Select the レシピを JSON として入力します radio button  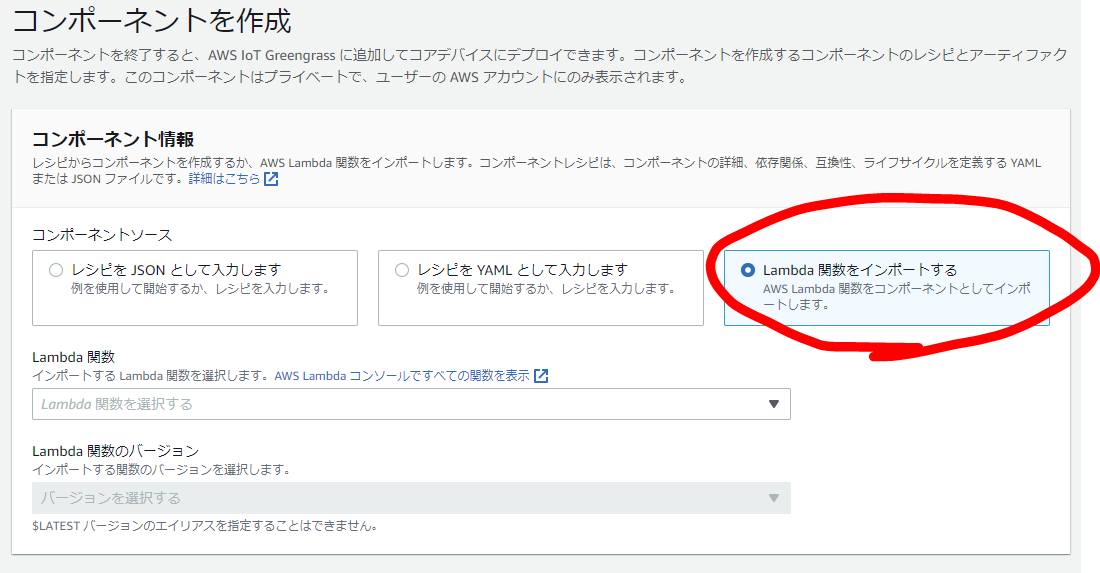pyautogui.click(x=56, y=270)
